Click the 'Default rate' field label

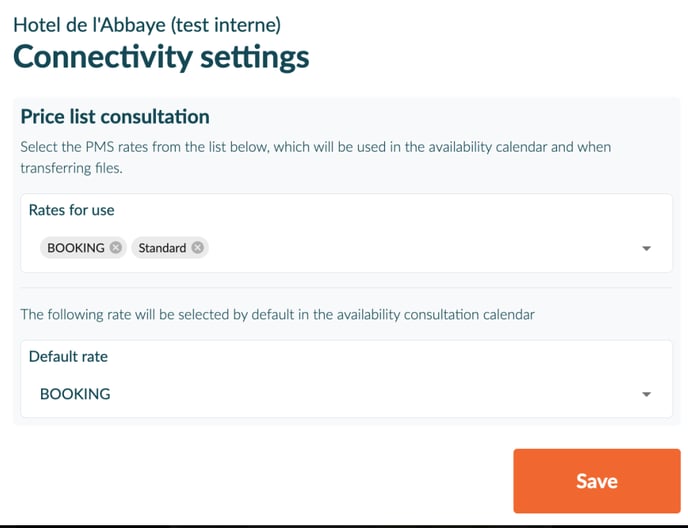(68, 356)
